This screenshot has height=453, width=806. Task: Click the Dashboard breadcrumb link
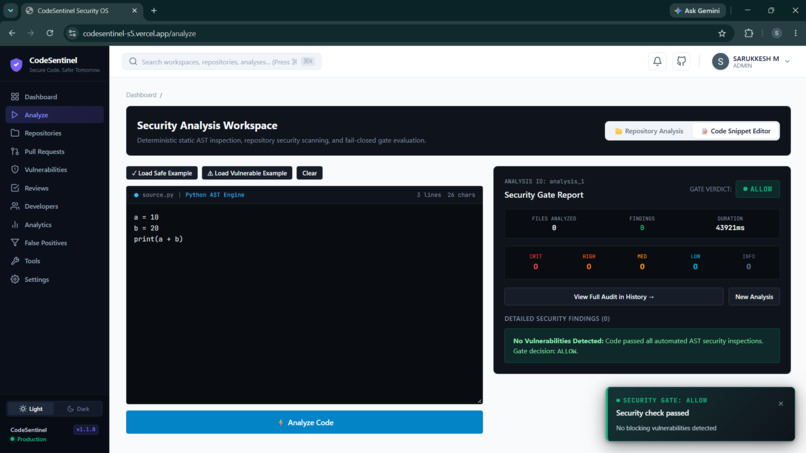click(x=141, y=95)
